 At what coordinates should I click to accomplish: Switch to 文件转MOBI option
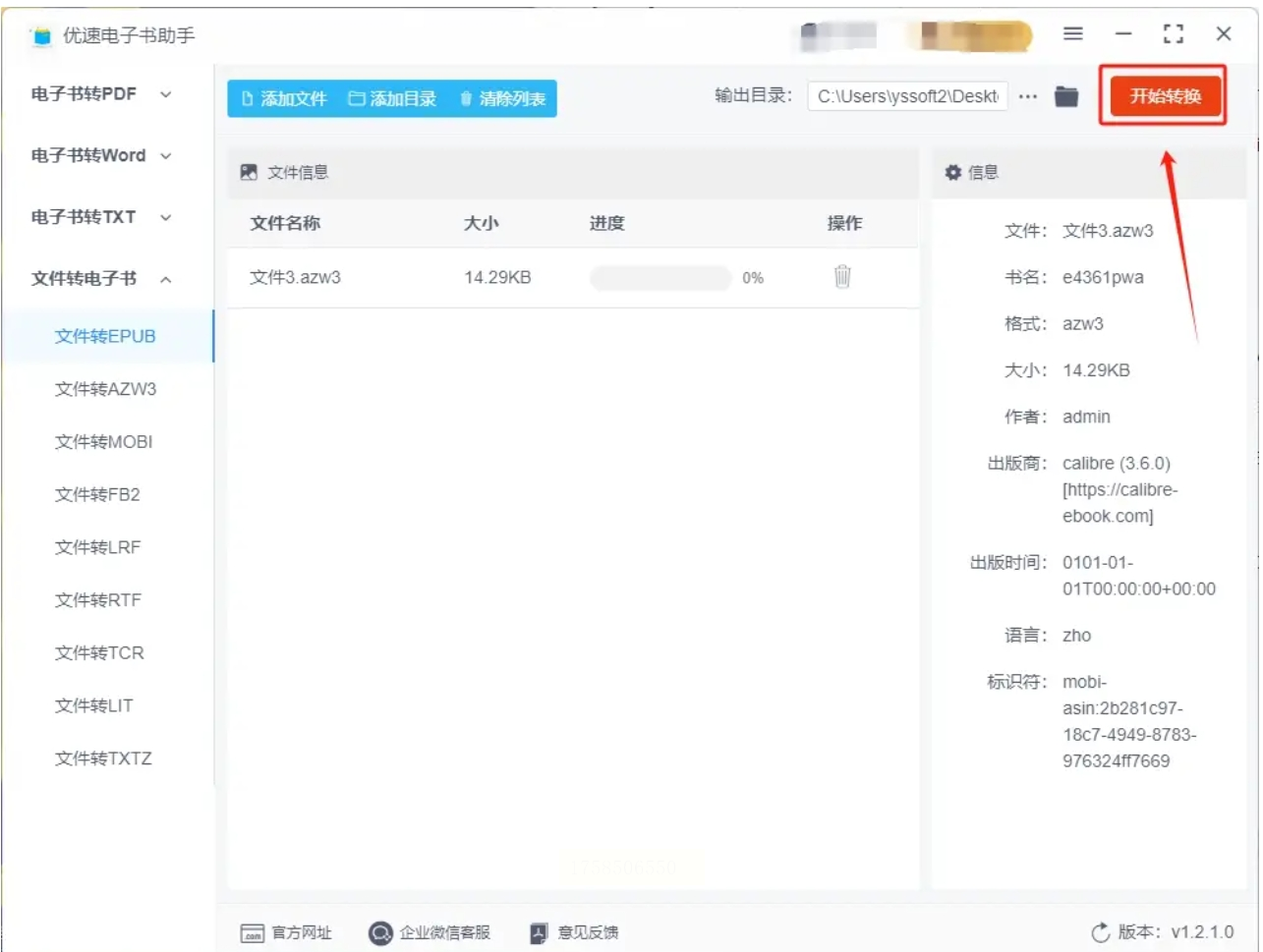(x=103, y=442)
